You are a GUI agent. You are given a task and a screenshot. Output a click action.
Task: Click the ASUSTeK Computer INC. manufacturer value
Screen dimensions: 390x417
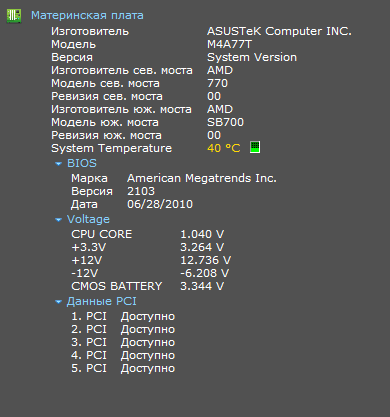coord(279,31)
